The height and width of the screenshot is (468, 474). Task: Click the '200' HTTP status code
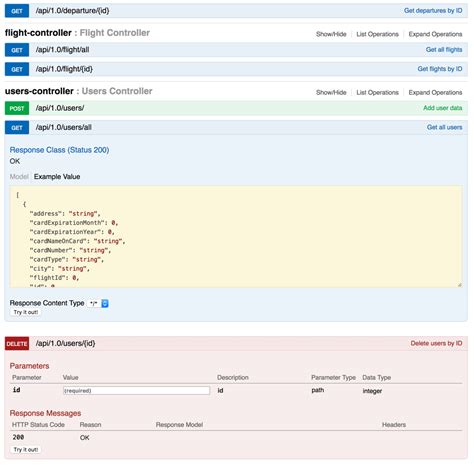point(18,437)
